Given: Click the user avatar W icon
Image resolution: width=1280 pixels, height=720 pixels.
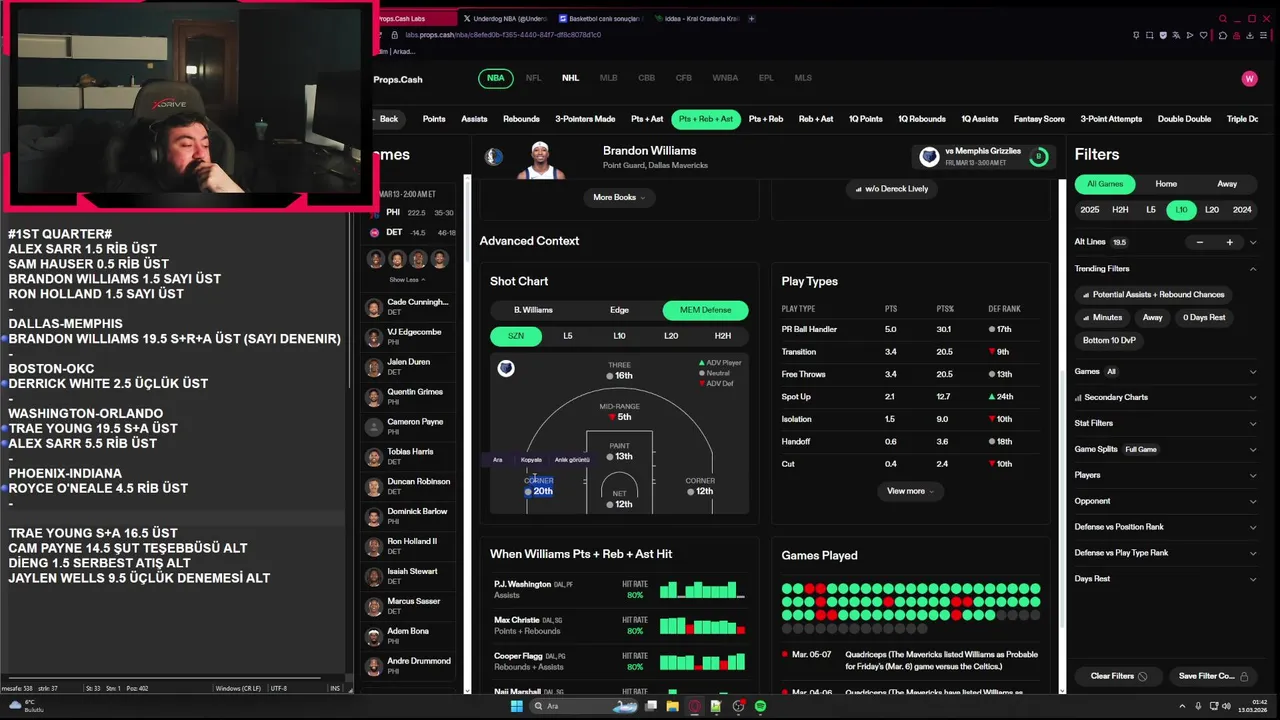Looking at the screenshot, I should [x=1249, y=79].
